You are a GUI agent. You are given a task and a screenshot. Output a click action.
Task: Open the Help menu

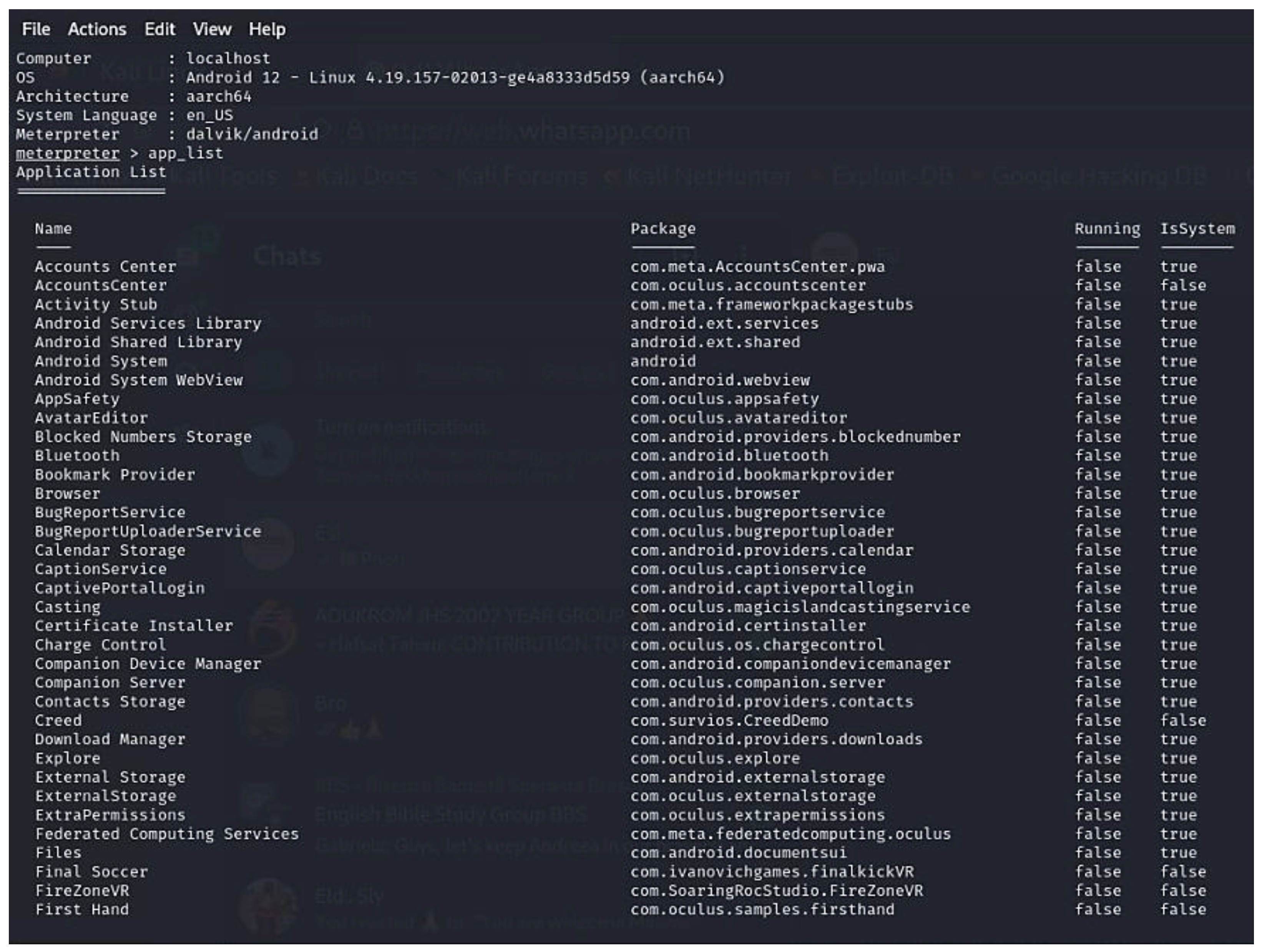267,29
